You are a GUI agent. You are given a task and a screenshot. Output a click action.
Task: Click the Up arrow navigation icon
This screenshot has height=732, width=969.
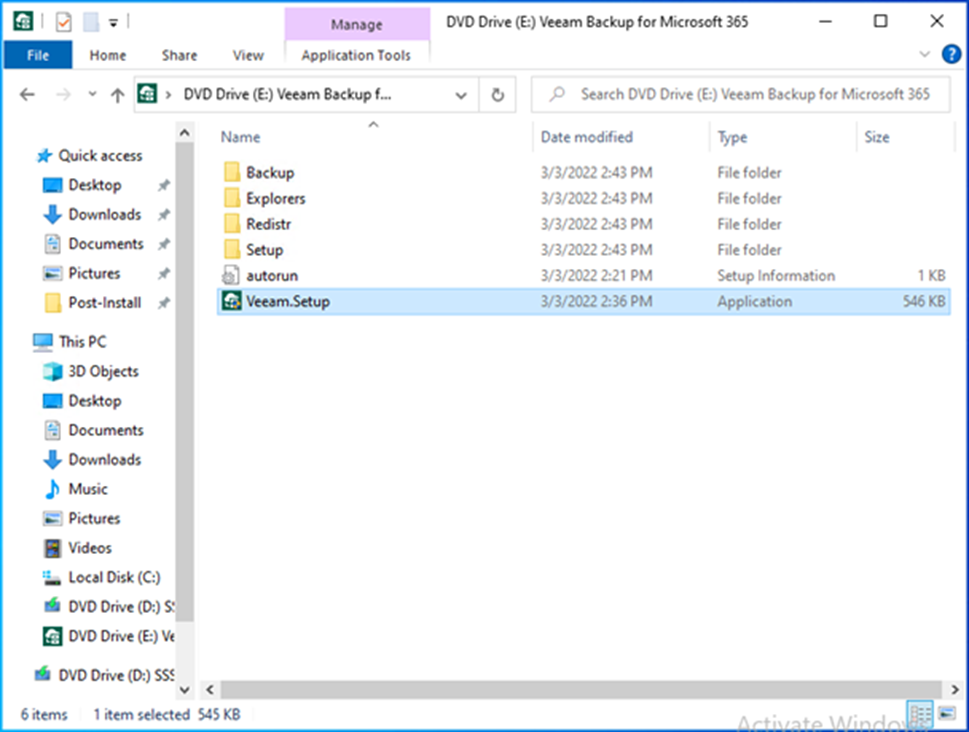[117, 95]
